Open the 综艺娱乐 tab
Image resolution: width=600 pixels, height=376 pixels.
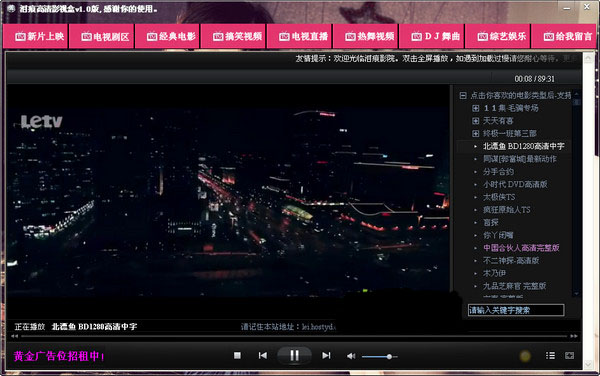[x=497, y=36]
